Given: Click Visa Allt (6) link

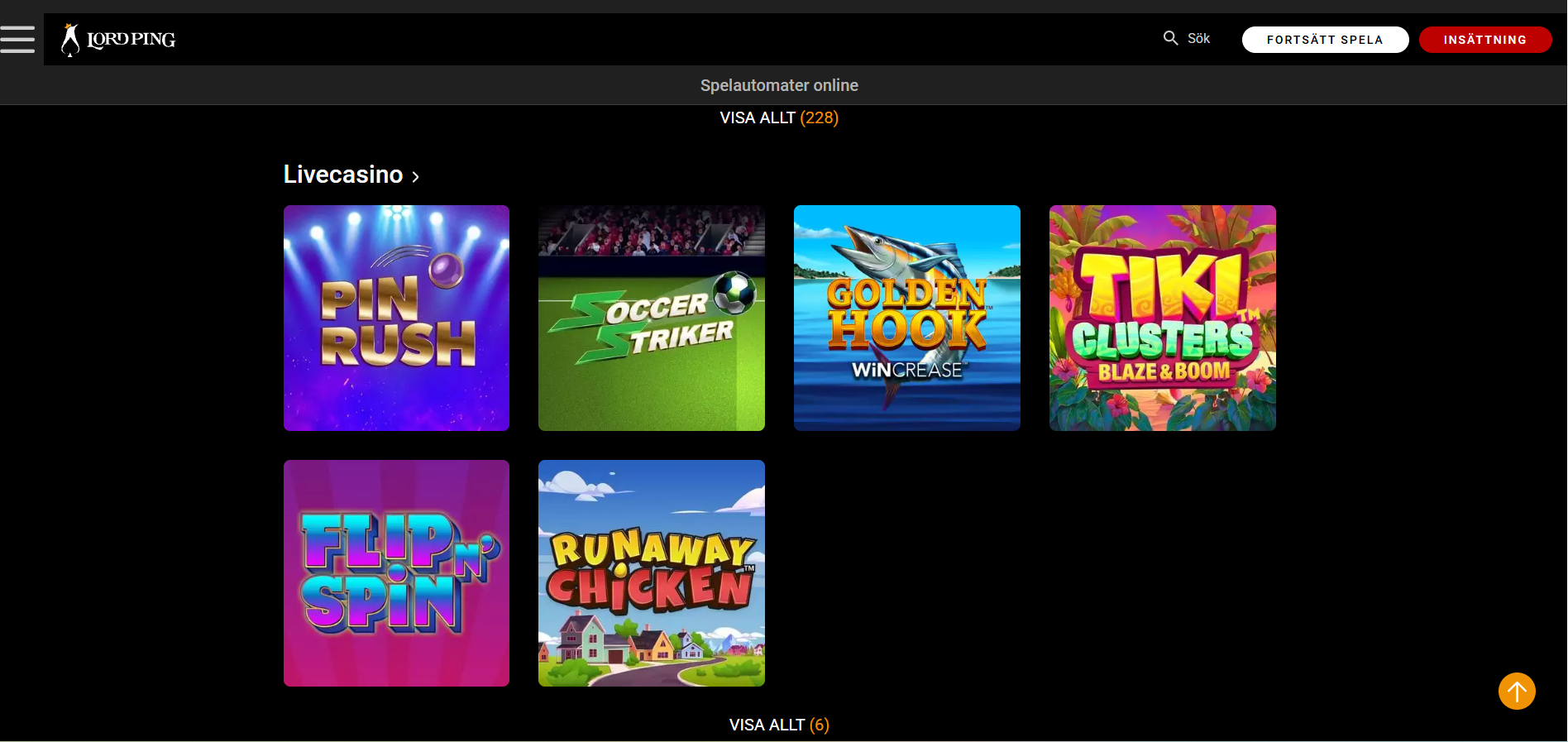Looking at the screenshot, I should coord(779,725).
